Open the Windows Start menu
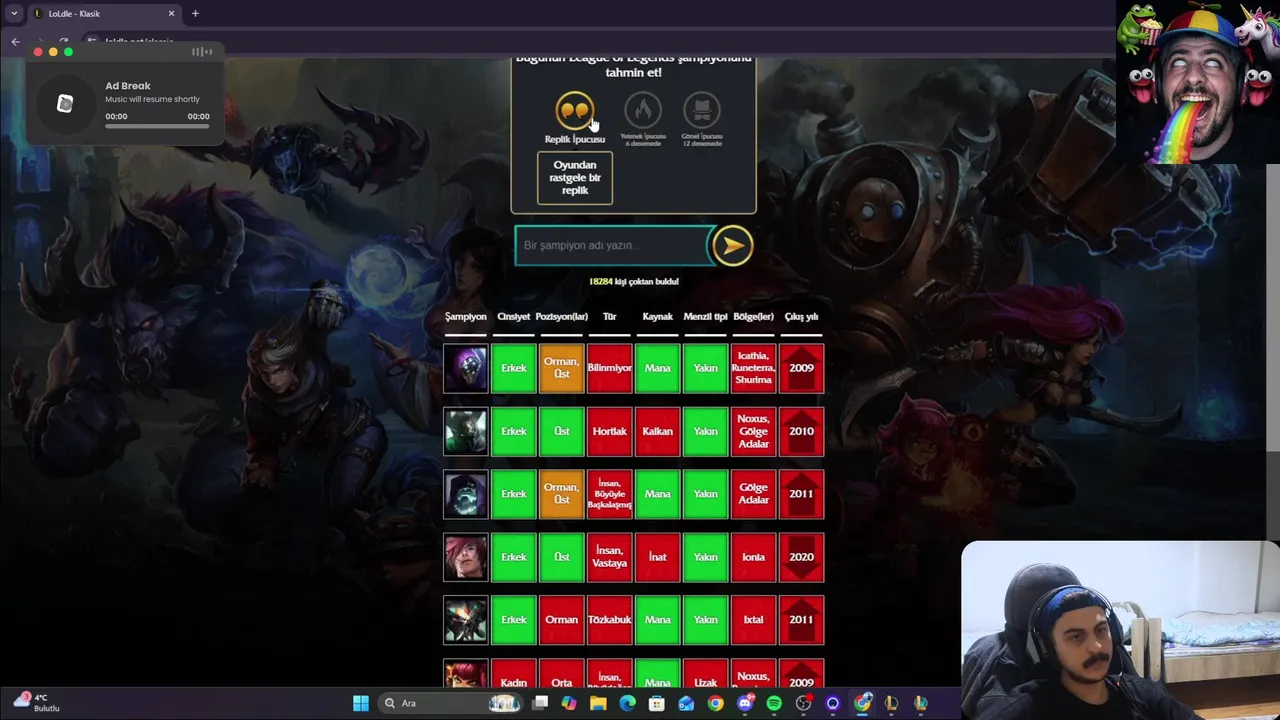Image resolution: width=1280 pixels, height=720 pixels. point(361,703)
